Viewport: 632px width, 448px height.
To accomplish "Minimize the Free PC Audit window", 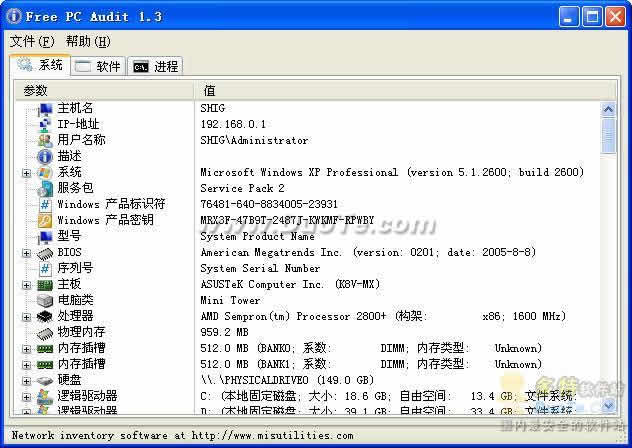I will [569, 17].
